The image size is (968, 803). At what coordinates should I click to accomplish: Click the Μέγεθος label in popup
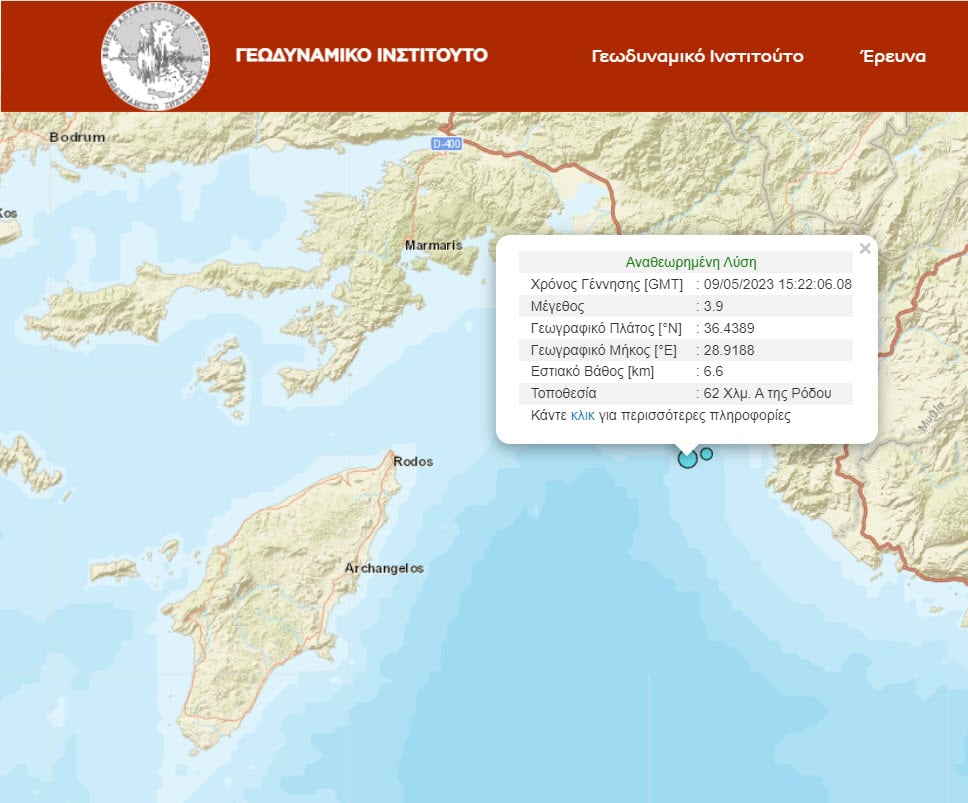coord(557,306)
